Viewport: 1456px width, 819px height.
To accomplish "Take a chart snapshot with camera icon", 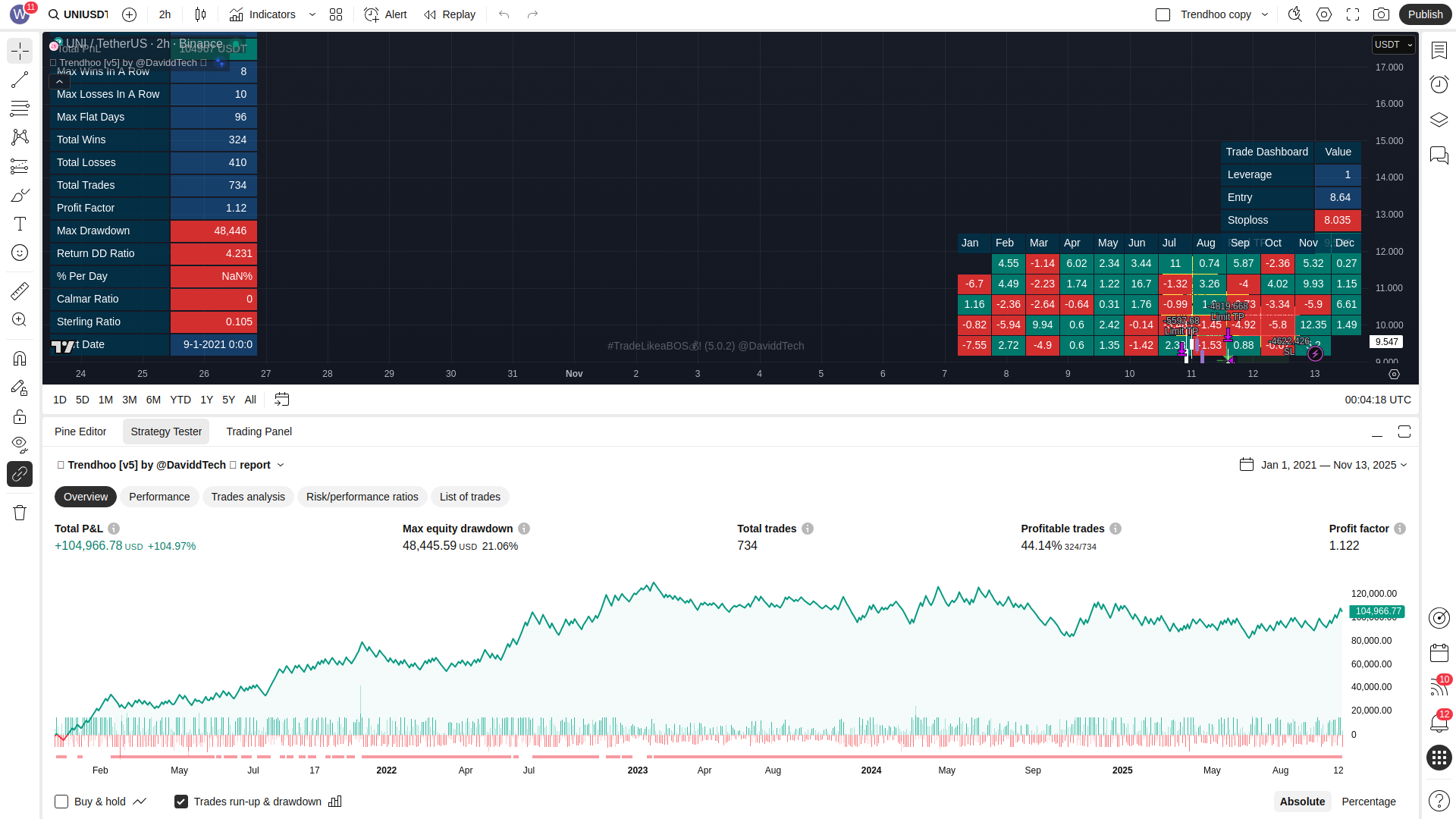I will click(1381, 14).
